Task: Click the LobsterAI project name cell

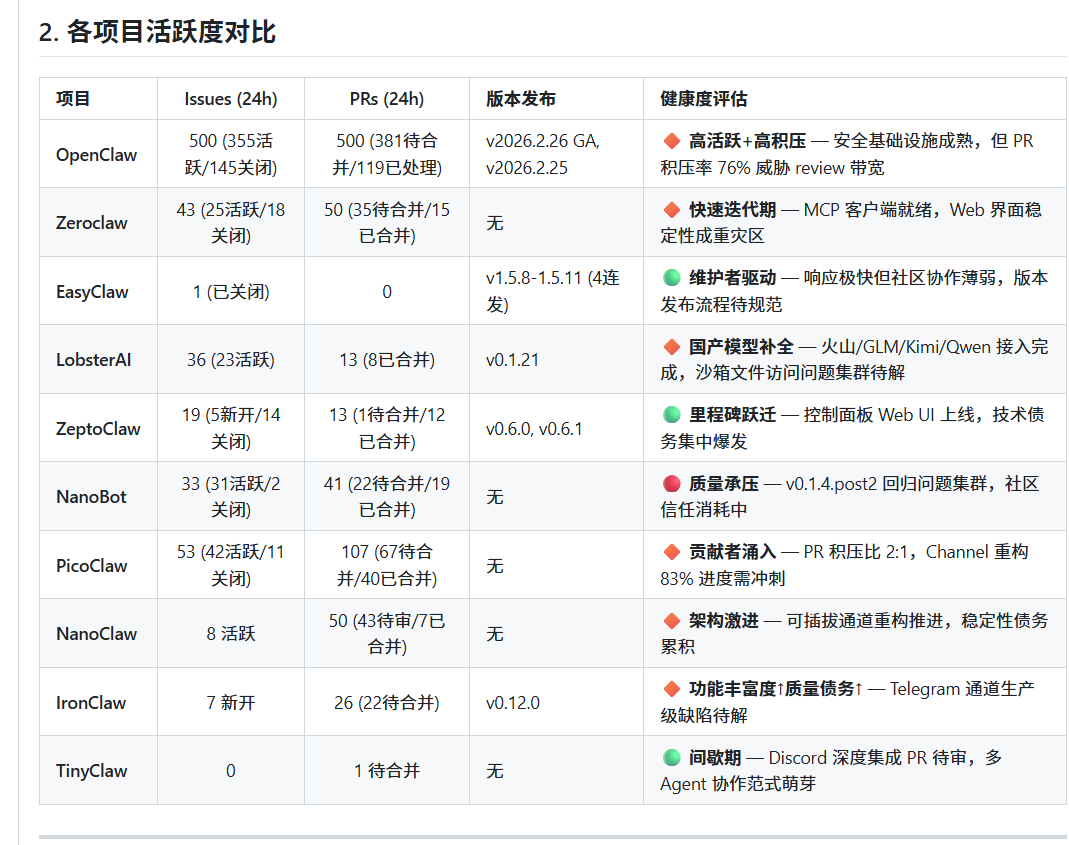Action: pyautogui.click(x=94, y=360)
